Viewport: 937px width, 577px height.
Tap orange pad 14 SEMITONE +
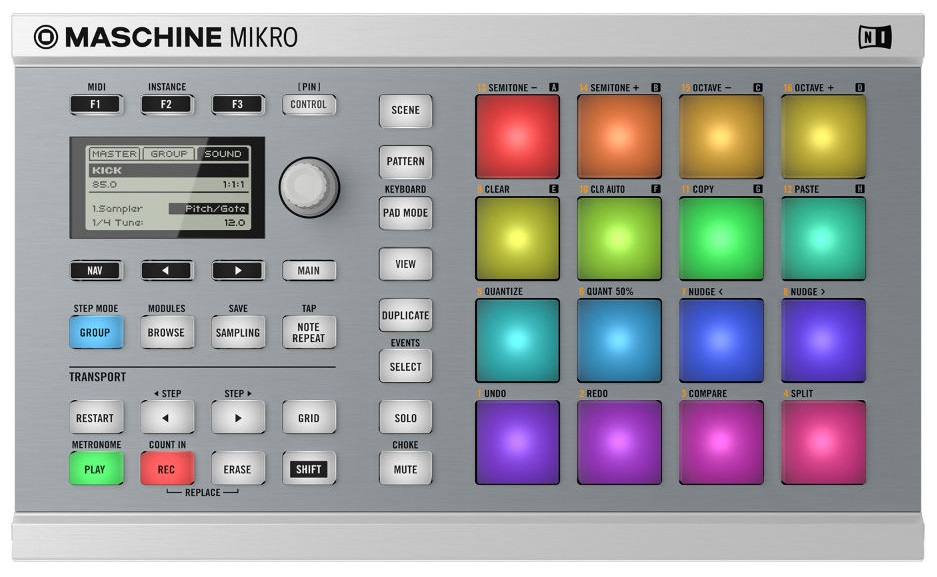pos(619,137)
